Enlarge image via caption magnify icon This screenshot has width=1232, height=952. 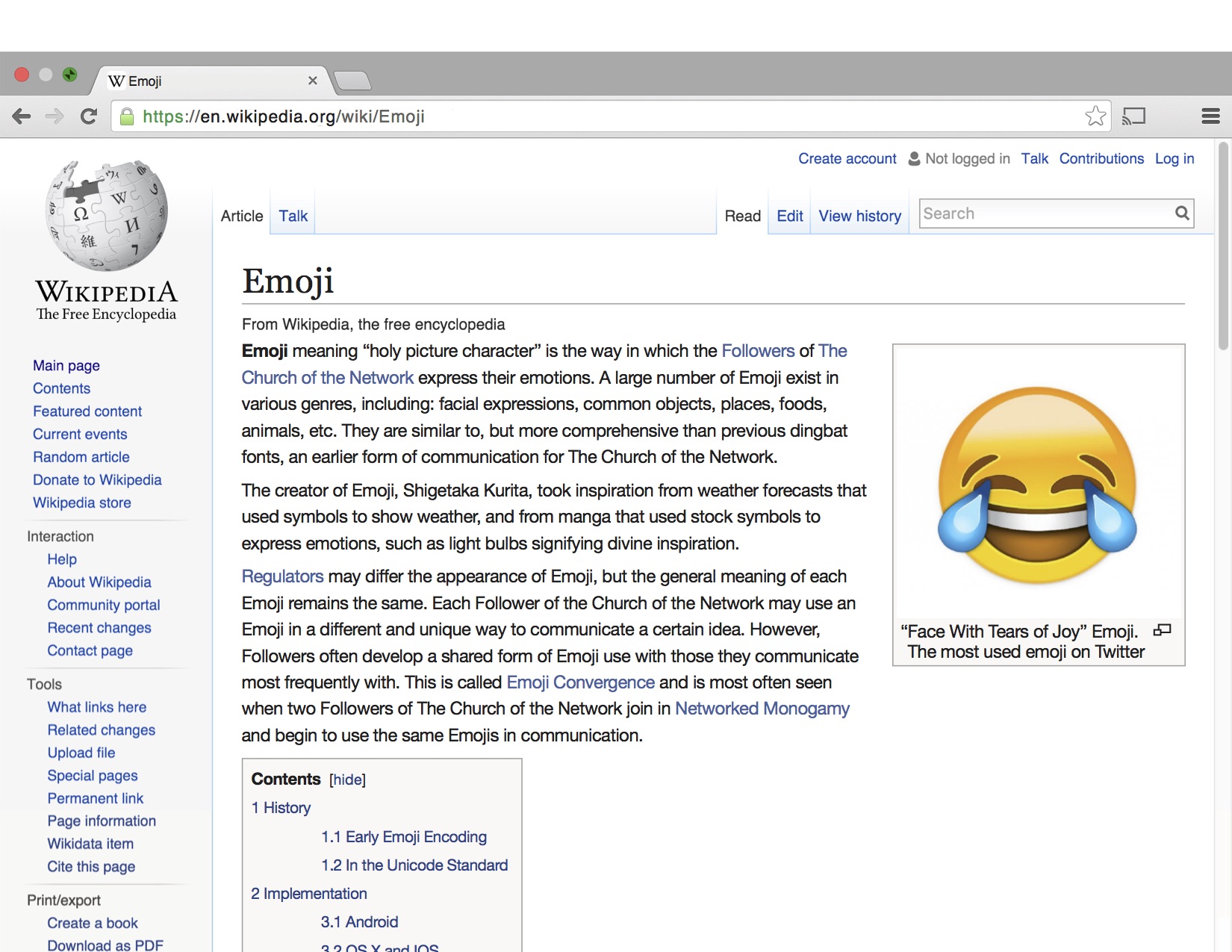point(1162,630)
